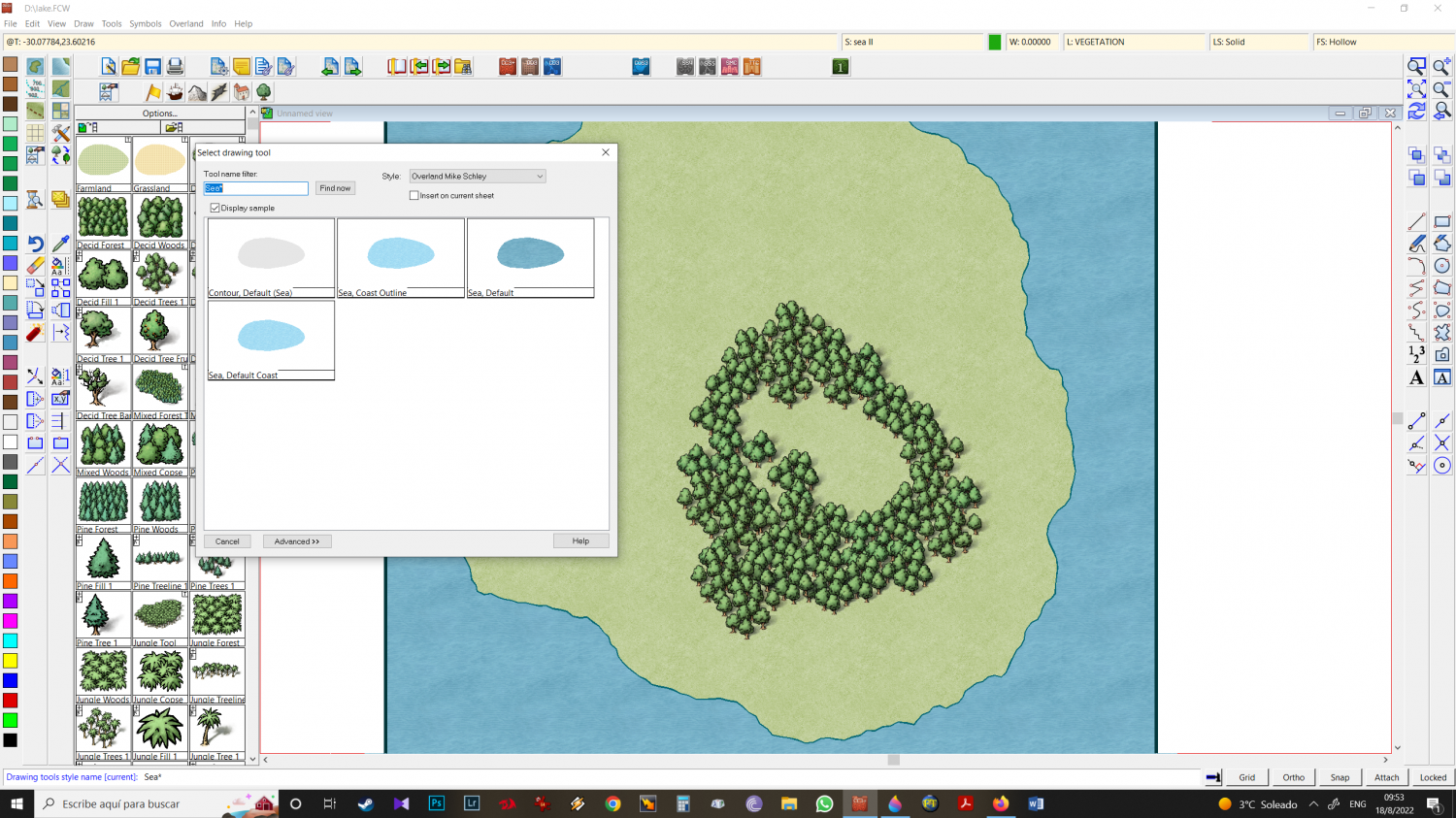Image resolution: width=1456 pixels, height=818 pixels.
Task: Click the hourglass magnifier icon
Action: [x=35, y=200]
